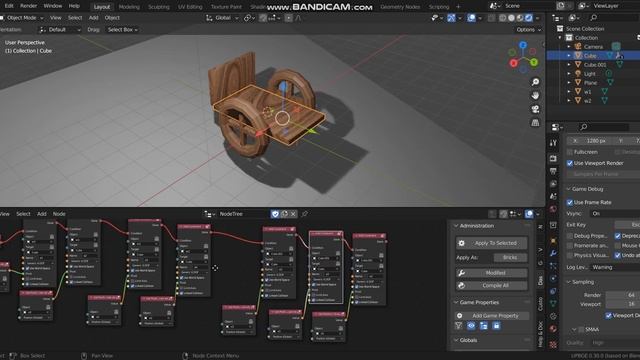Open the Modifiers wrench properties tab

pos(553,253)
